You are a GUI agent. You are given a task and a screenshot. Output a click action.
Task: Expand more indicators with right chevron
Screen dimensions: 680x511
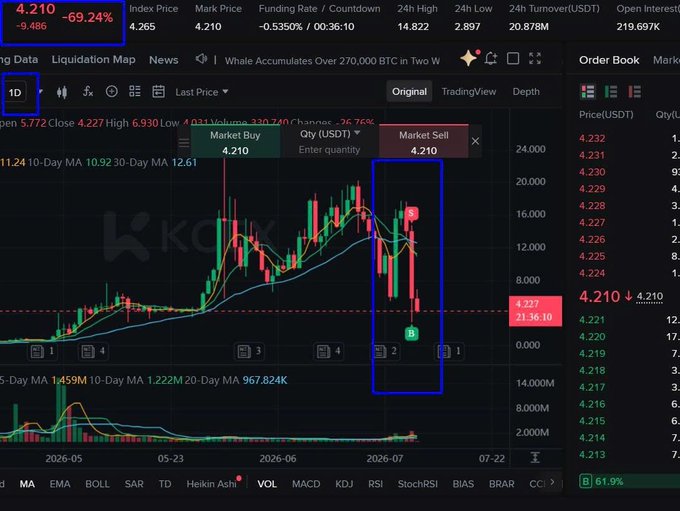click(x=552, y=482)
